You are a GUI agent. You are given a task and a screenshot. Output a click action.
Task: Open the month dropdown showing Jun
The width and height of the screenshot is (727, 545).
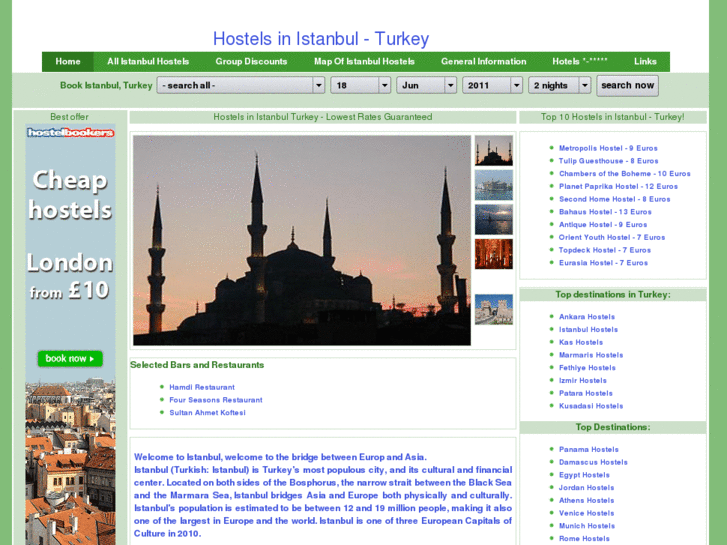click(426, 85)
